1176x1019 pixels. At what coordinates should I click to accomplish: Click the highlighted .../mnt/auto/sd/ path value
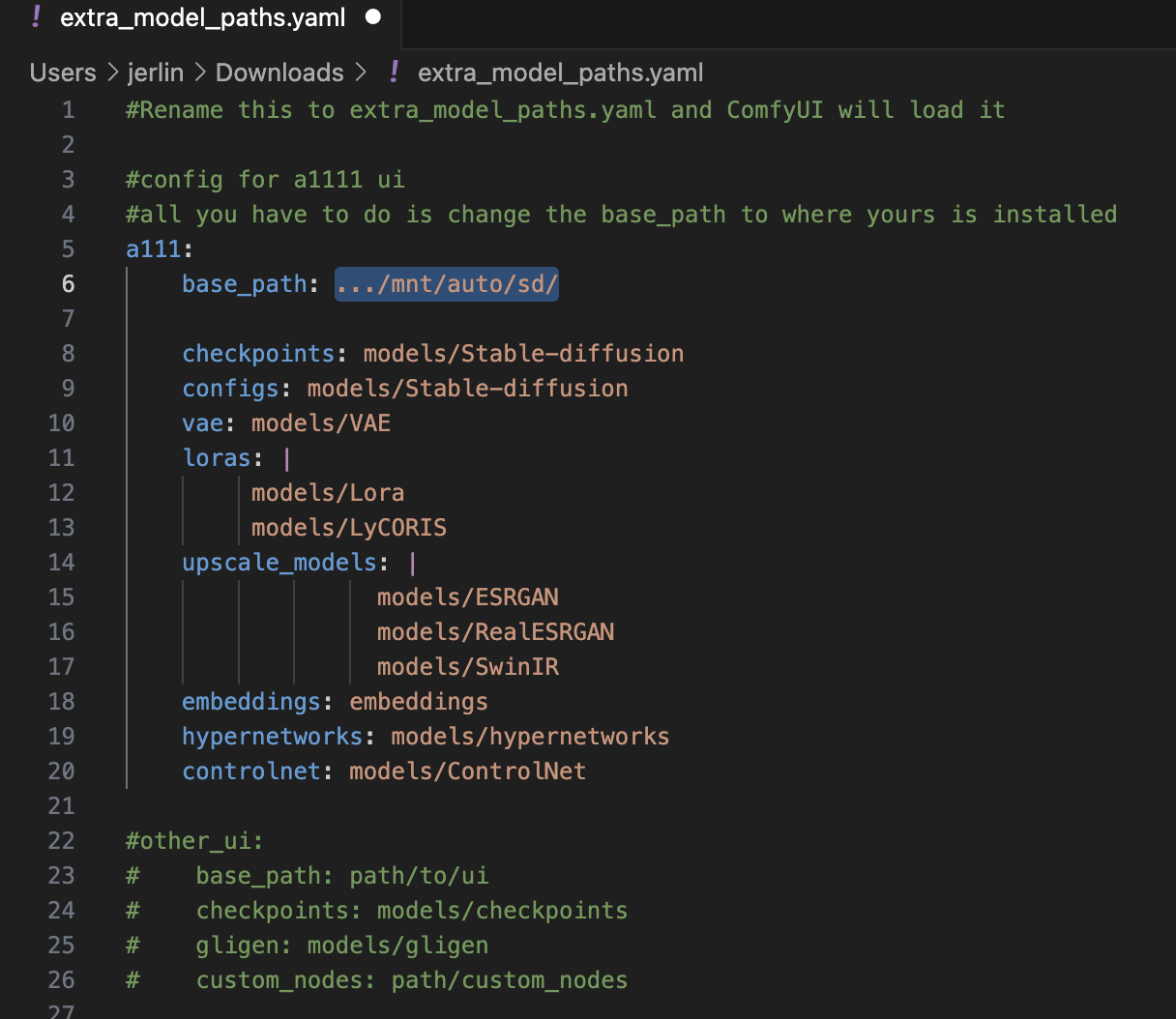447,284
